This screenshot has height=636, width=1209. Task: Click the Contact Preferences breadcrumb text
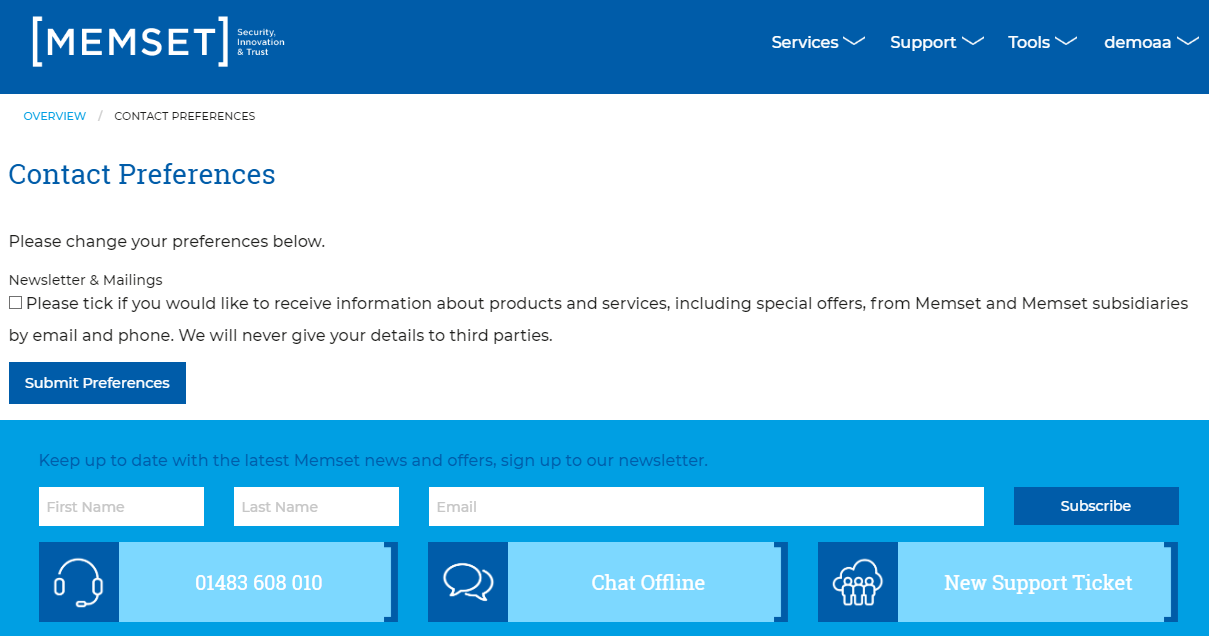[185, 116]
